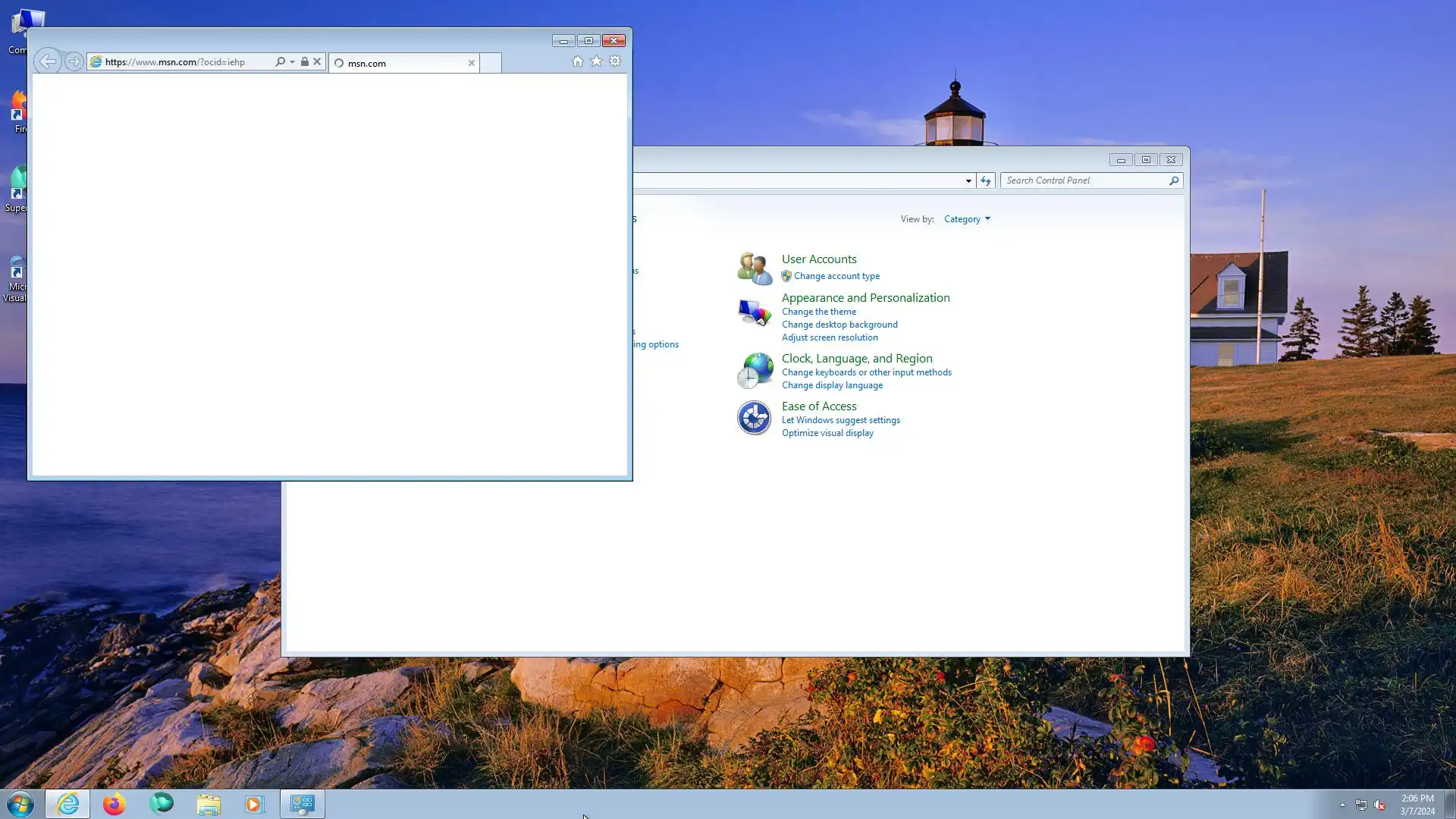1456x819 pixels.
Task: Click the Appearance and Personalization icon
Action: pos(754,312)
